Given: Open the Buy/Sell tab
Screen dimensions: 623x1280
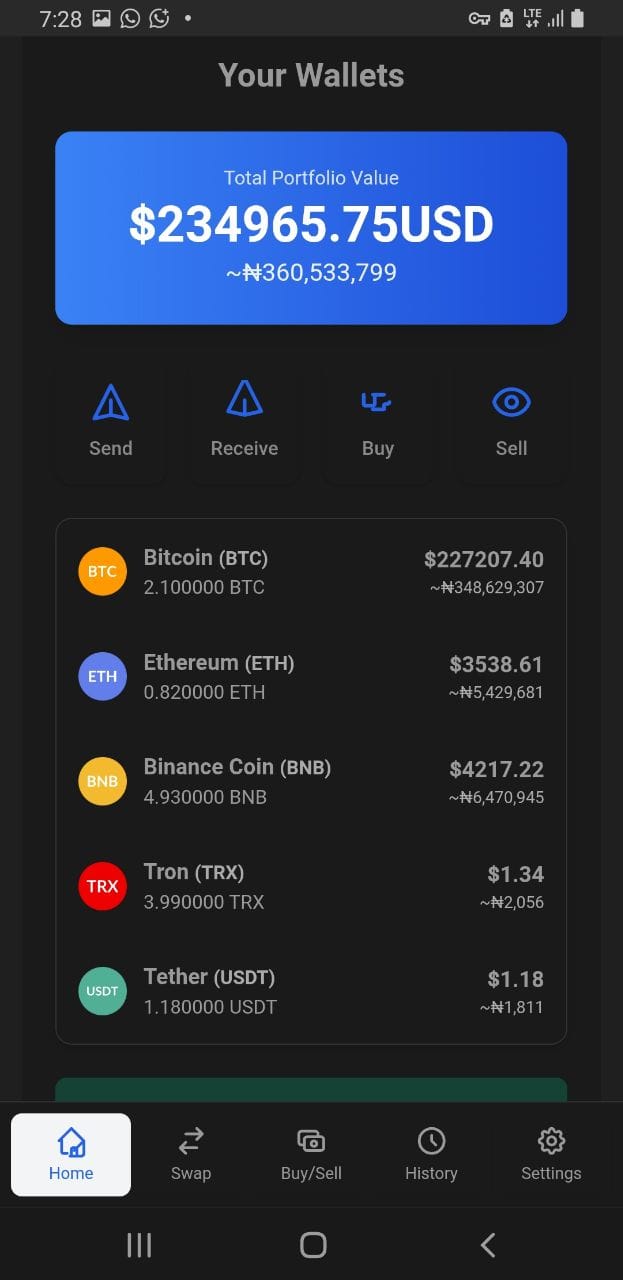Looking at the screenshot, I should tap(311, 1154).
